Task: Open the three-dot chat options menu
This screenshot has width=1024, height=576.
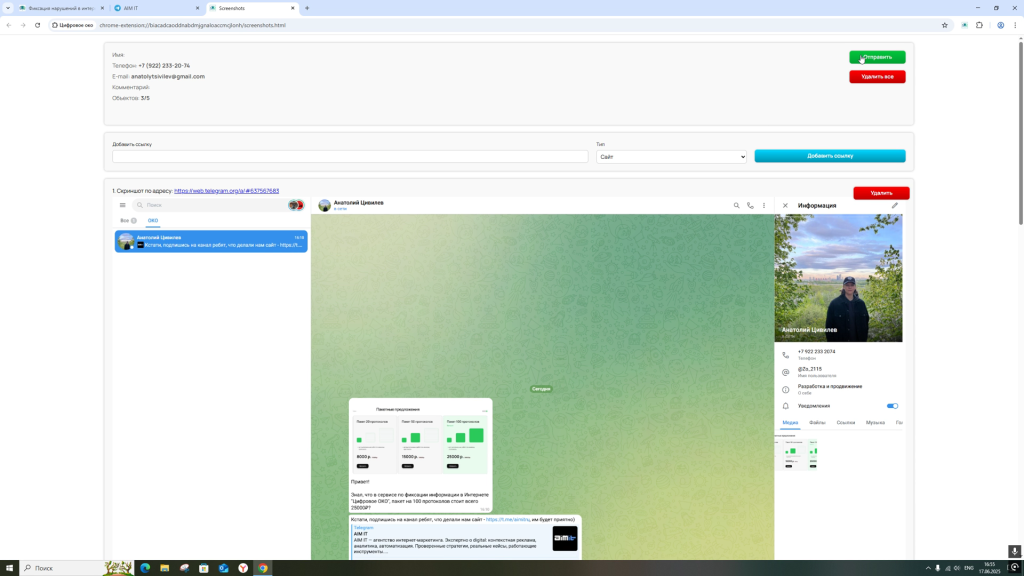Action: (764, 206)
